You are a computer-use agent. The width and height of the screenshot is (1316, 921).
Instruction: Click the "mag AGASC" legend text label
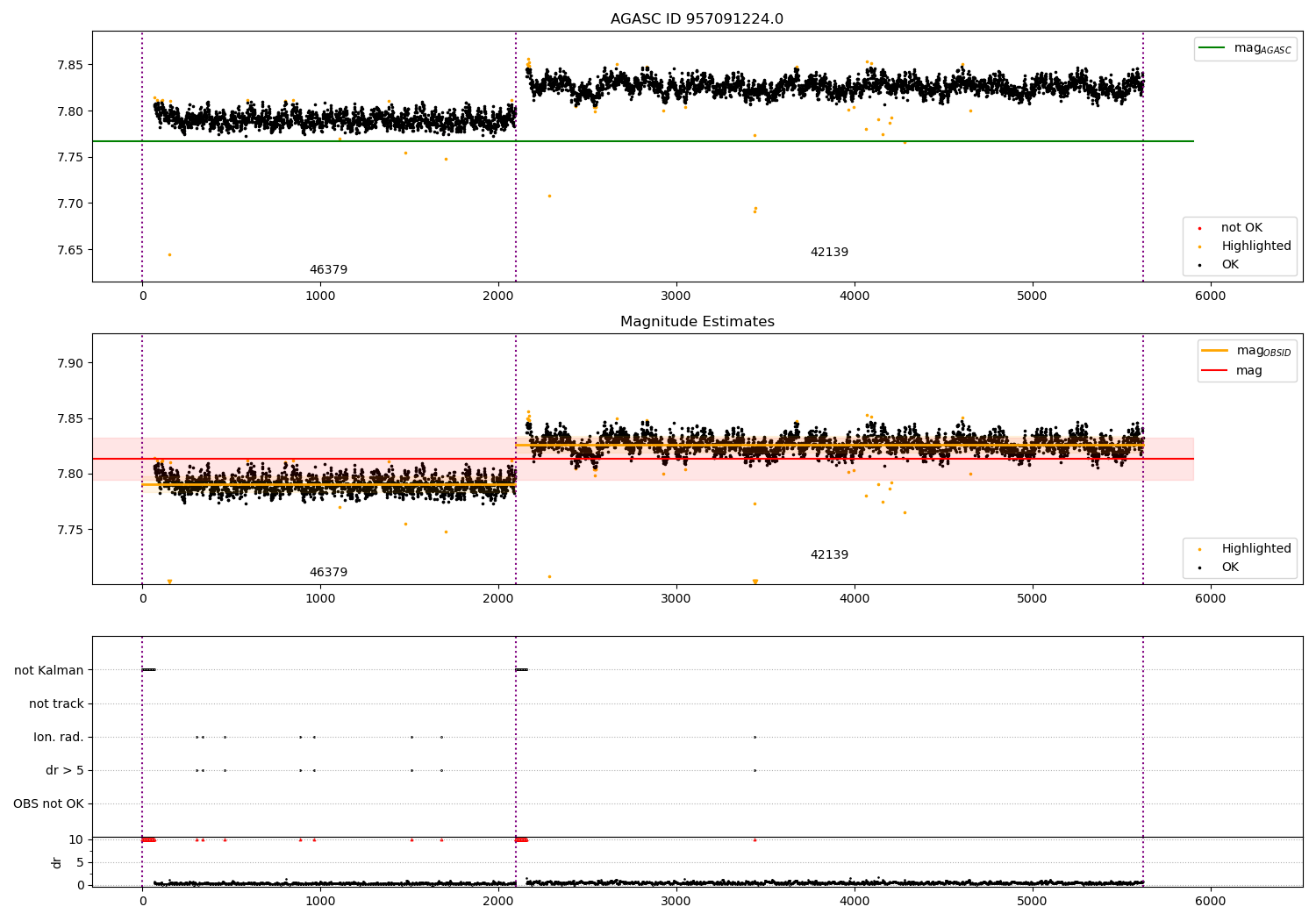click(1262, 48)
